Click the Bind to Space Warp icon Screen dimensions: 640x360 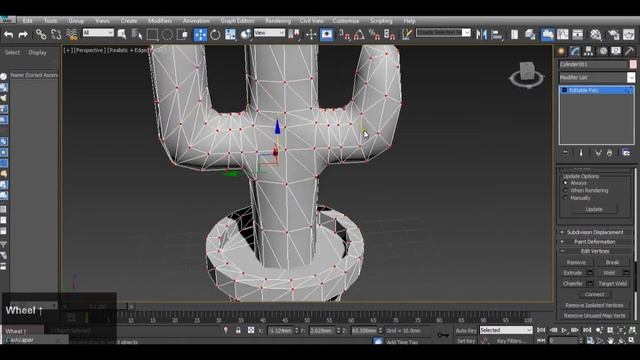point(72,35)
